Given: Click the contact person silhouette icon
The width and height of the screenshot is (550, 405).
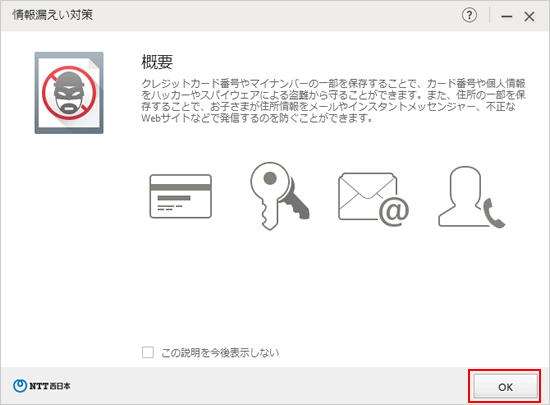Looking at the screenshot, I should pos(471,197).
